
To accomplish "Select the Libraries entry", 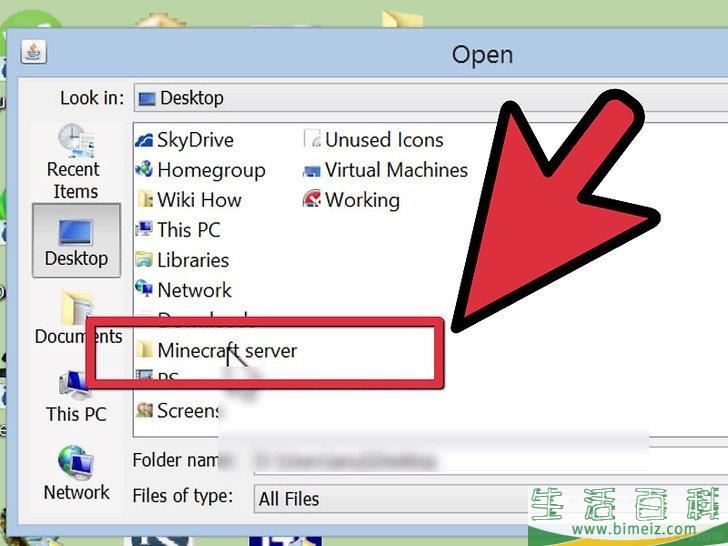I will pyautogui.click(x=182, y=260).
